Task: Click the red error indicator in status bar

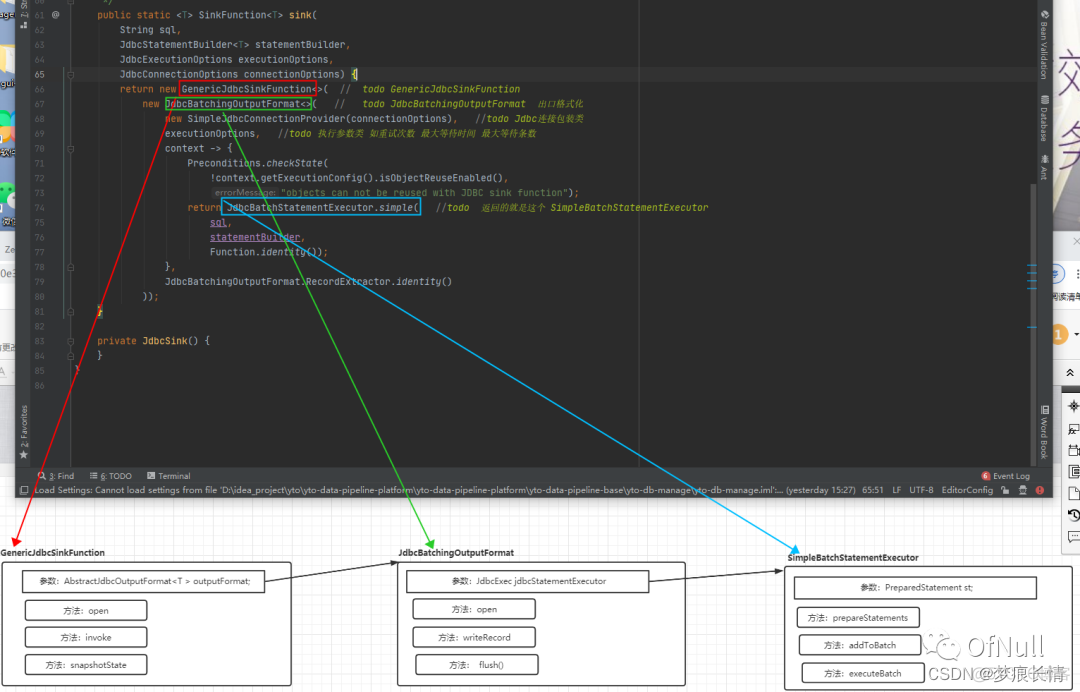Action: pos(1038,490)
